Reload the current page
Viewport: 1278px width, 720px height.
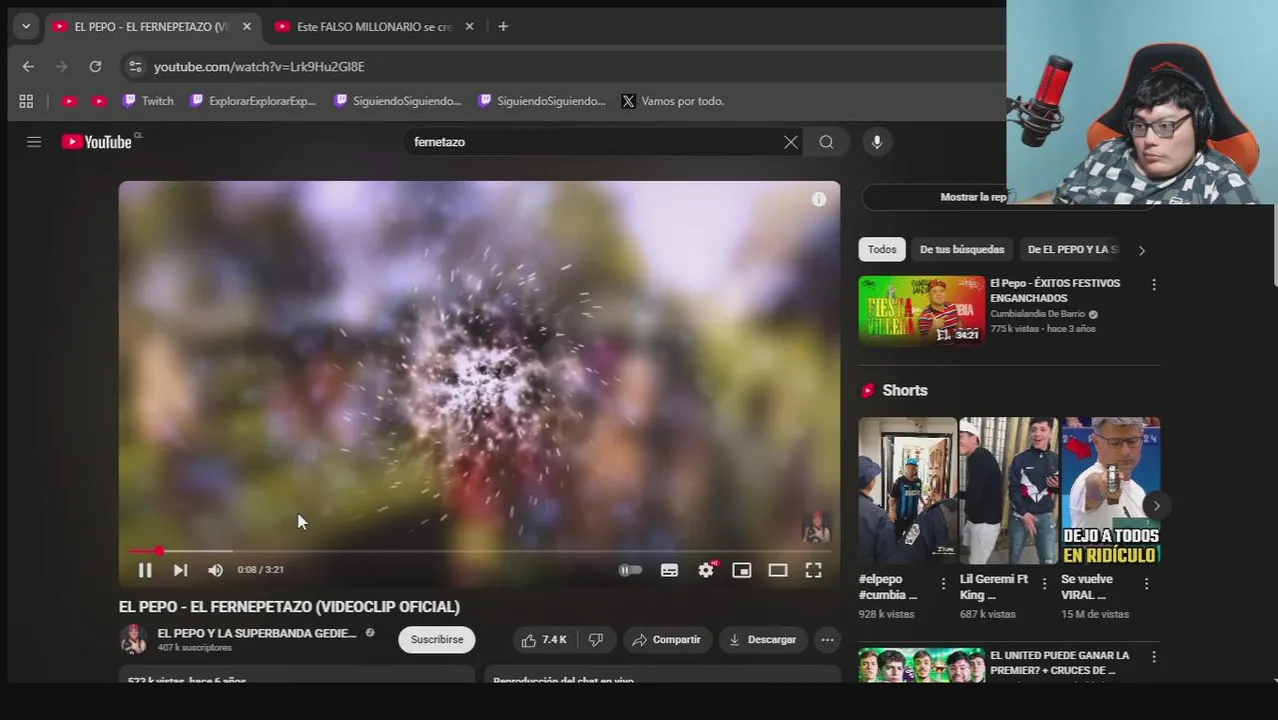tap(95, 67)
